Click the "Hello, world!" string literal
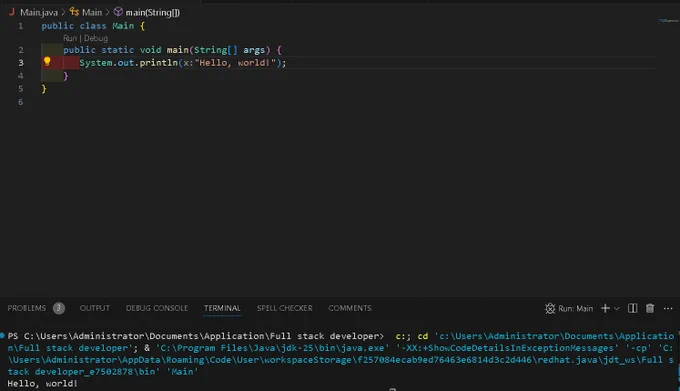This screenshot has height=391, width=680. (x=235, y=63)
